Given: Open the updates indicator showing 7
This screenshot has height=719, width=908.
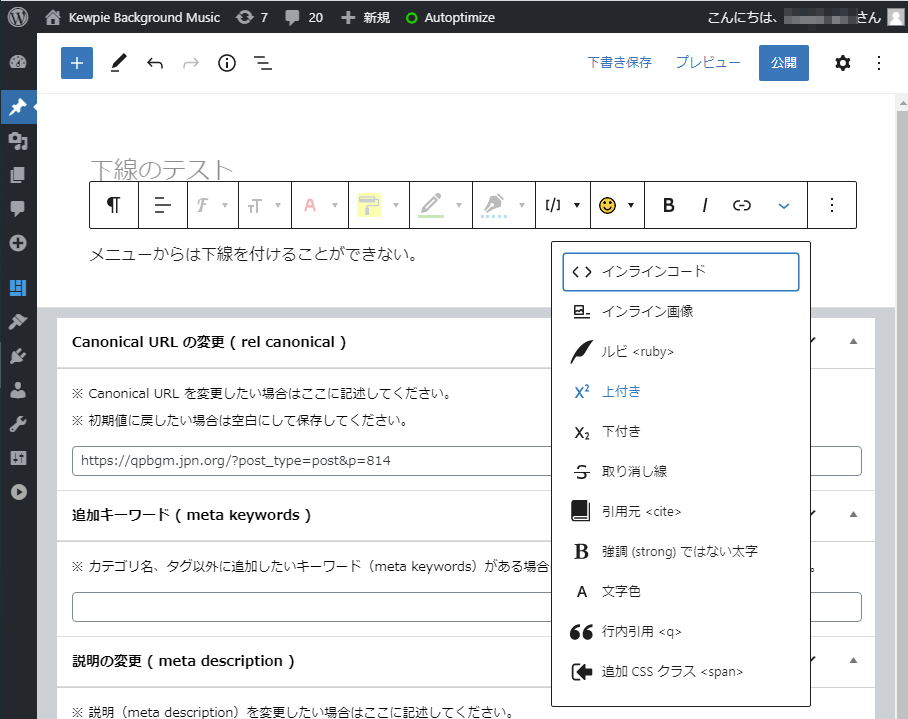Looking at the screenshot, I should coord(252,17).
